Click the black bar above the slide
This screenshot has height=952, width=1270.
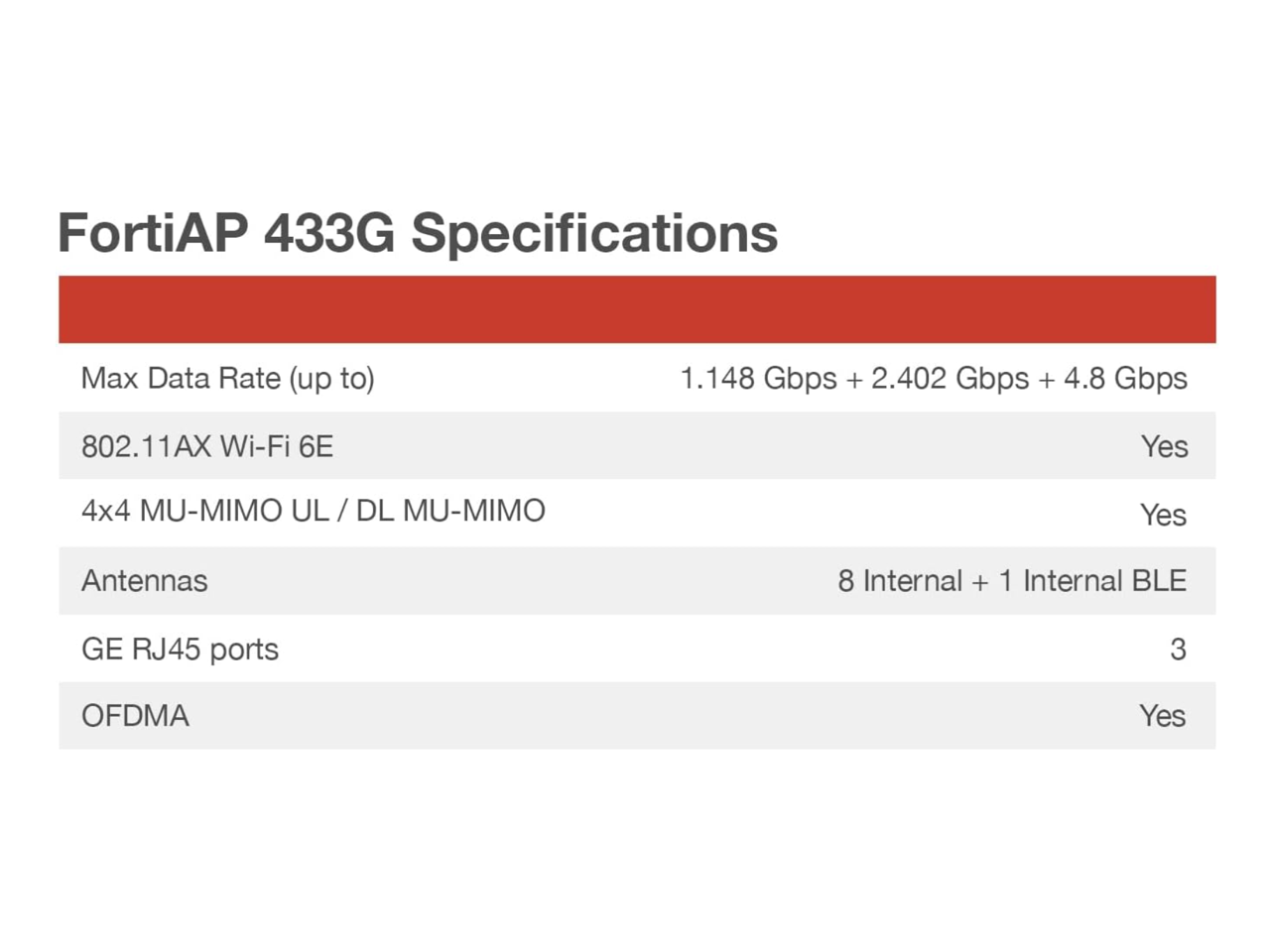[x=635, y=67]
